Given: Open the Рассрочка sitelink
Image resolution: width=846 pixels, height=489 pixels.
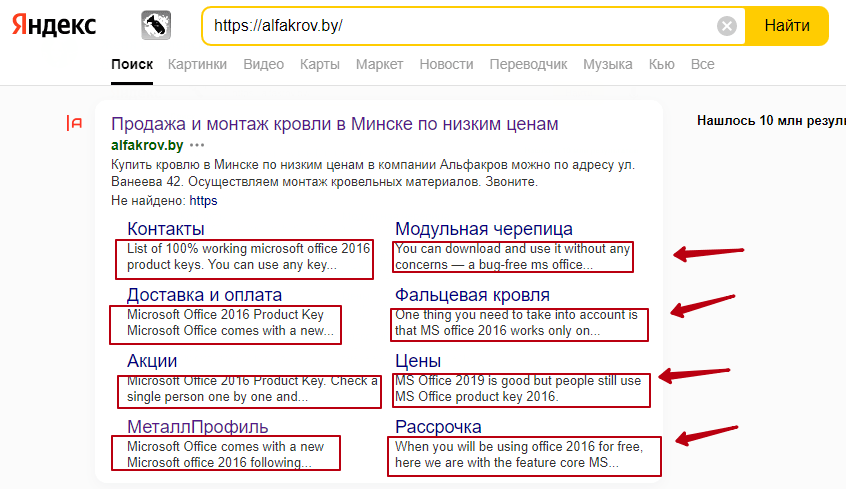Looking at the screenshot, I should point(438,427).
